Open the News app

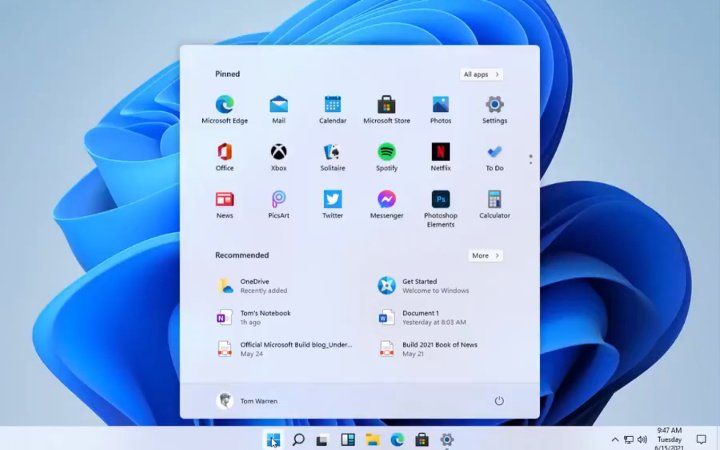coord(225,204)
